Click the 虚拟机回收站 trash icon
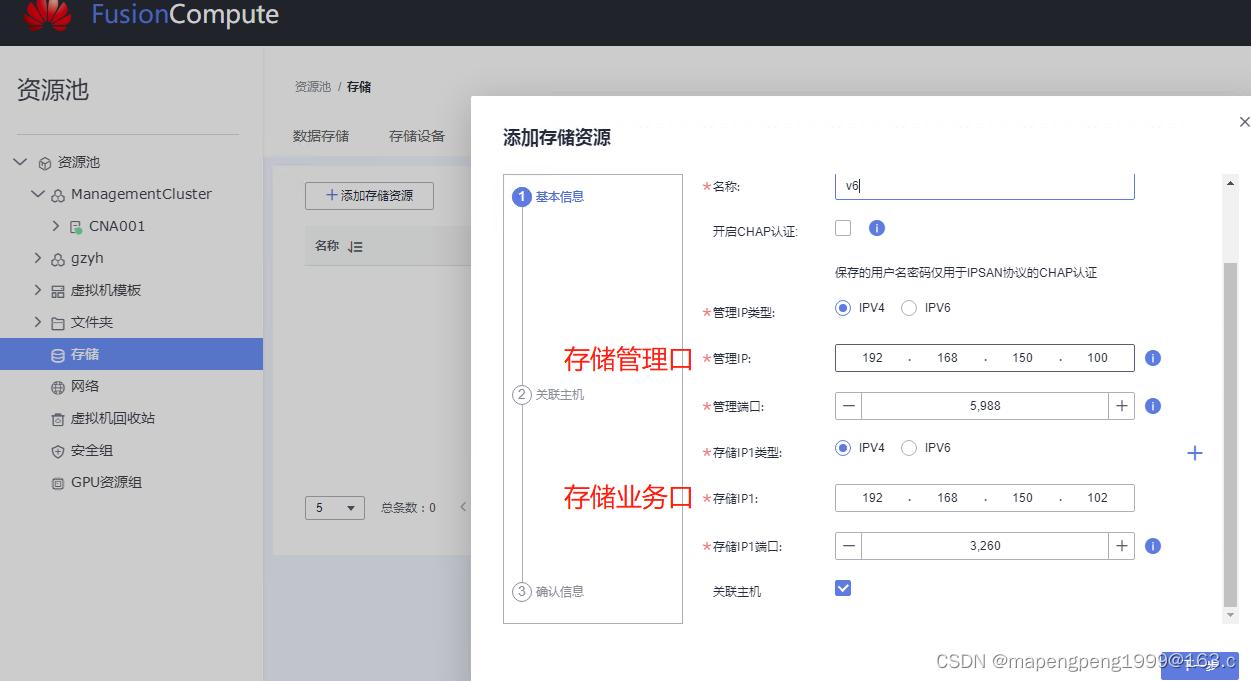The image size is (1251, 681). [58, 418]
